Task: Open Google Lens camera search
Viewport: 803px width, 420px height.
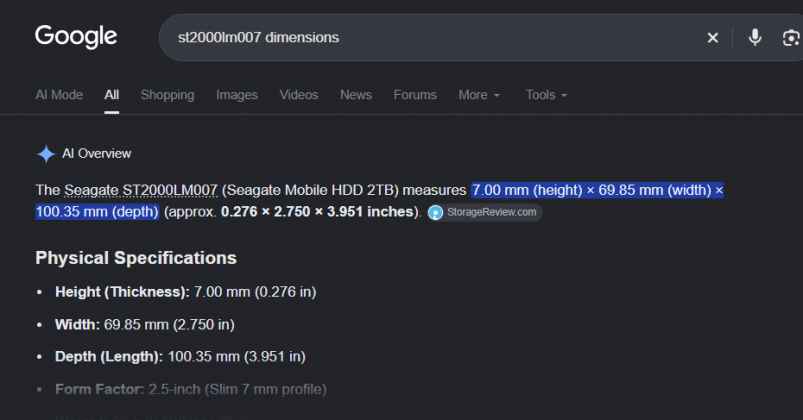Action: [791, 37]
